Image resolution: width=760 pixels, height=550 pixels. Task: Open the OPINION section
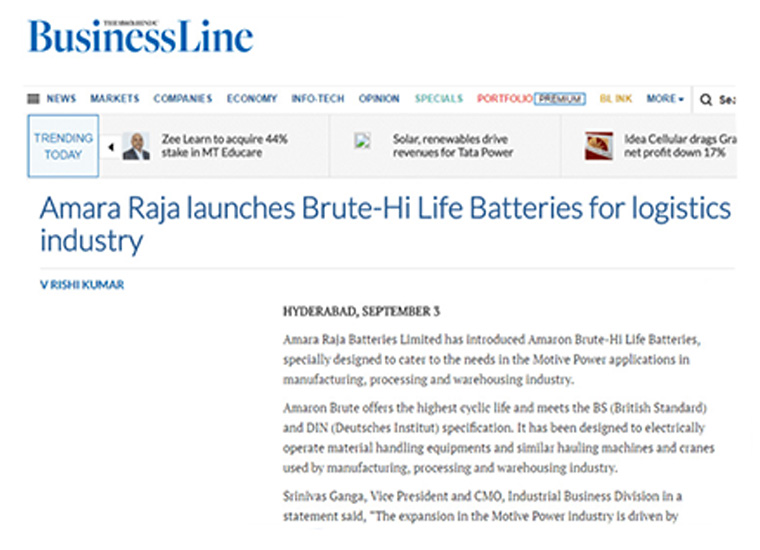tap(379, 99)
